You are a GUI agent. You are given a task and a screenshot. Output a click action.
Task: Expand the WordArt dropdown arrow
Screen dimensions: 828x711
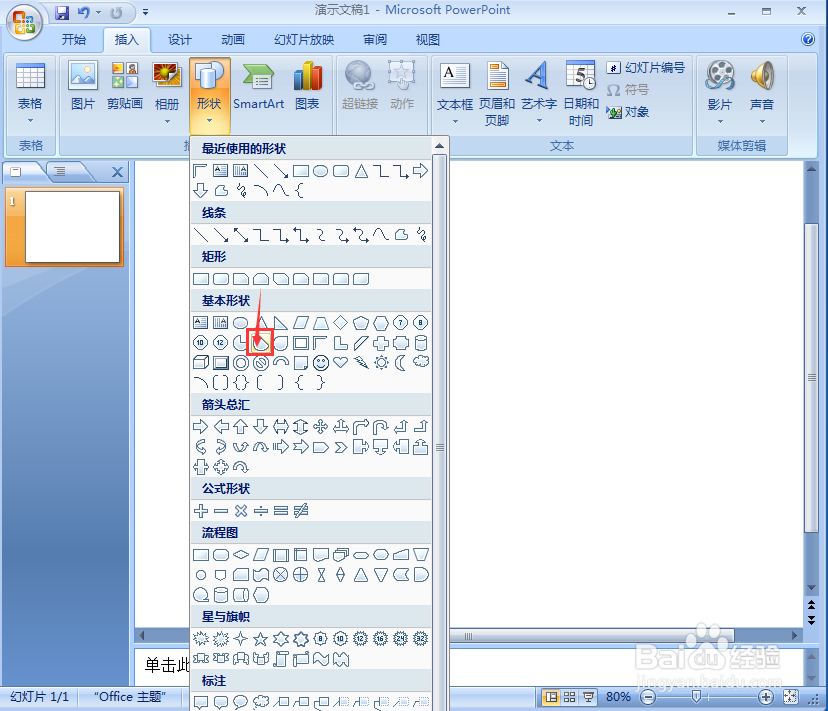[539, 121]
